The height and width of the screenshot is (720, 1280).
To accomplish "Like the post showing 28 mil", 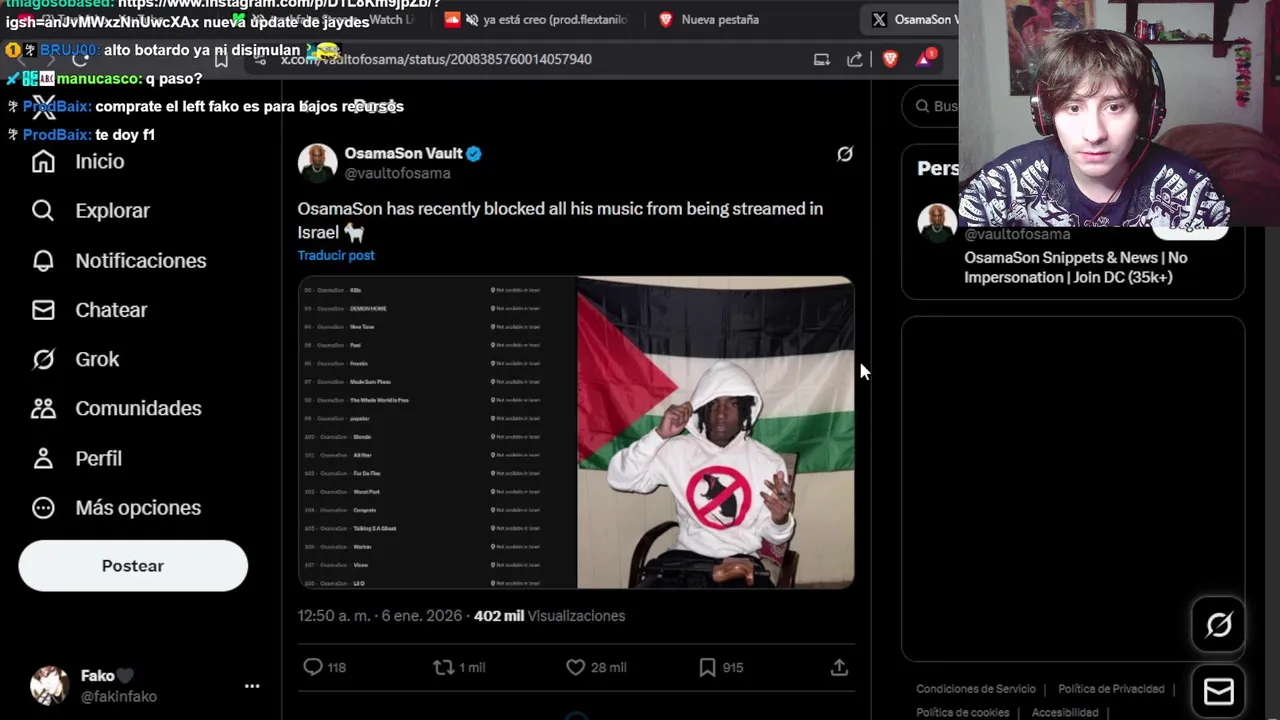I will 596,667.
